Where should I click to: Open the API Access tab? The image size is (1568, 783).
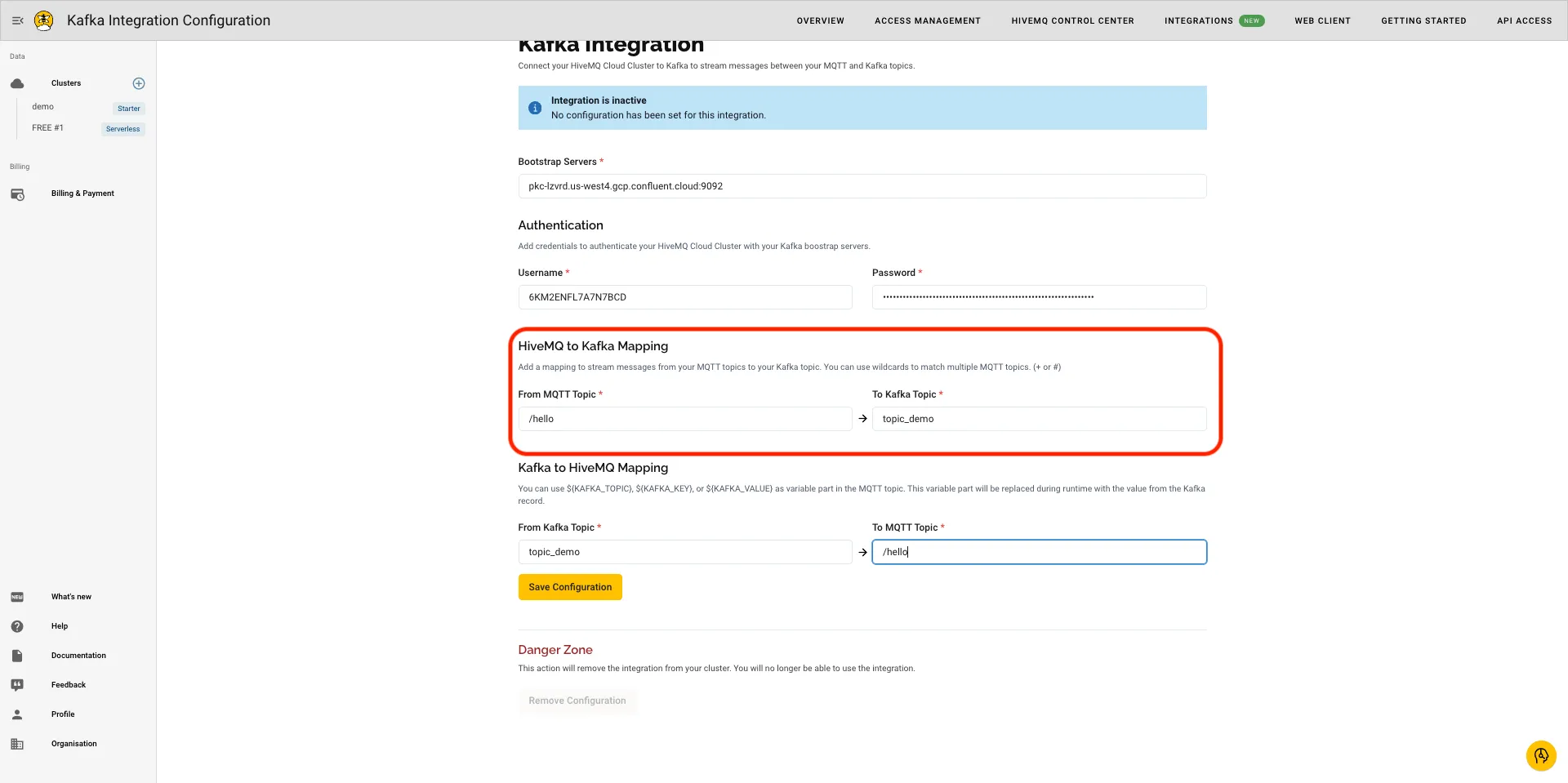coord(1524,21)
